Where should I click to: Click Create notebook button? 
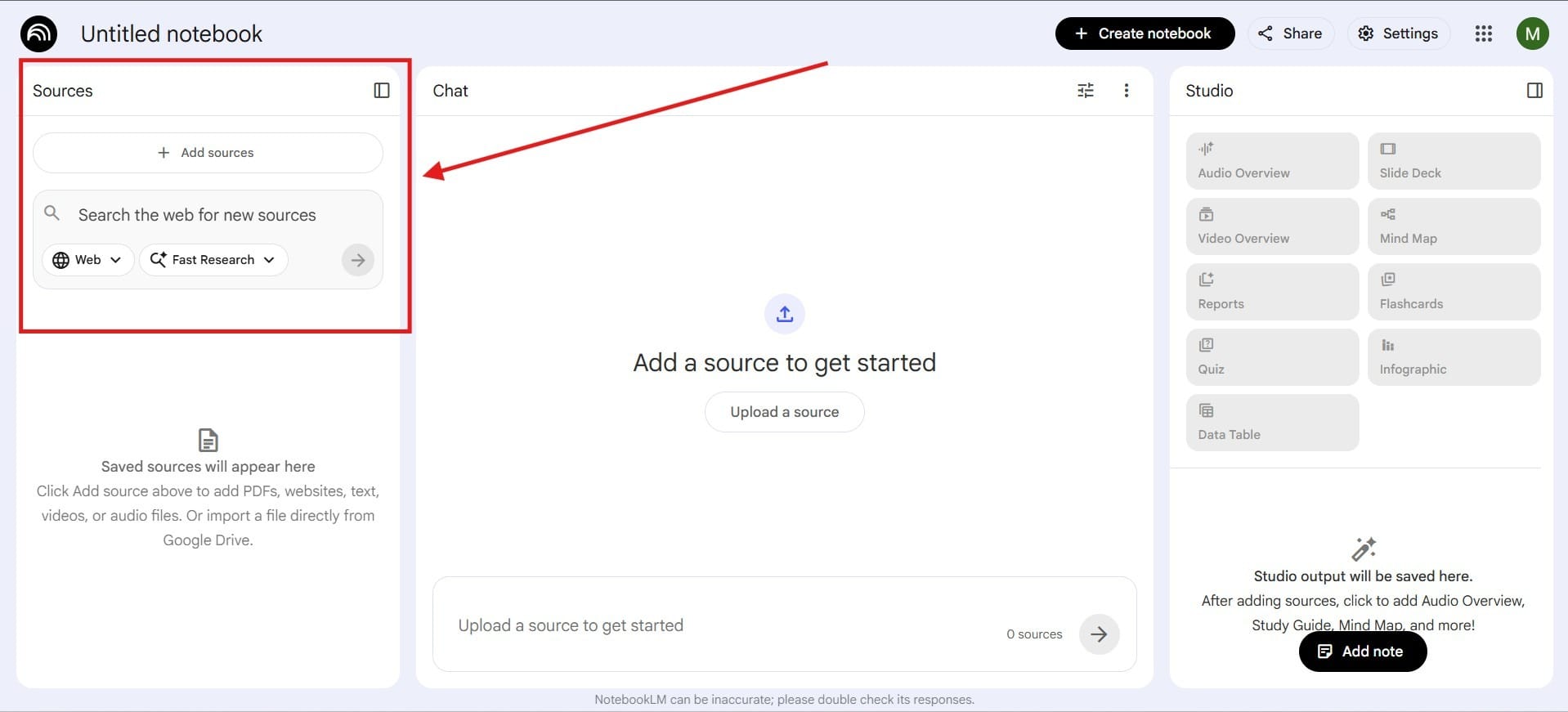pos(1145,34)
